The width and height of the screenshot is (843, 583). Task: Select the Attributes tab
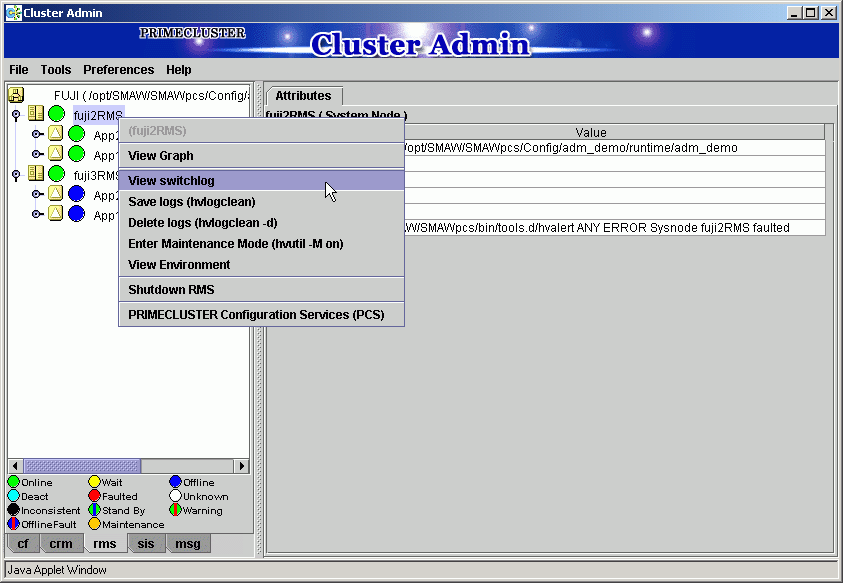click(304, 96)
